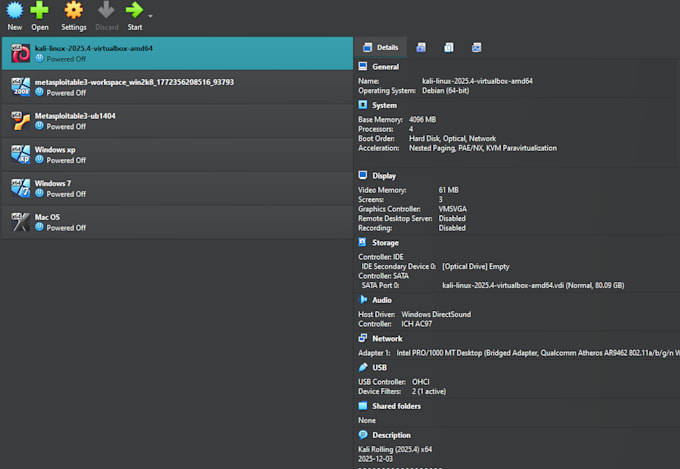This screenshot has height=469, width=680.
Task: Click the General section monitor icon
Action: pyautogui.click(x=363, y=66)
